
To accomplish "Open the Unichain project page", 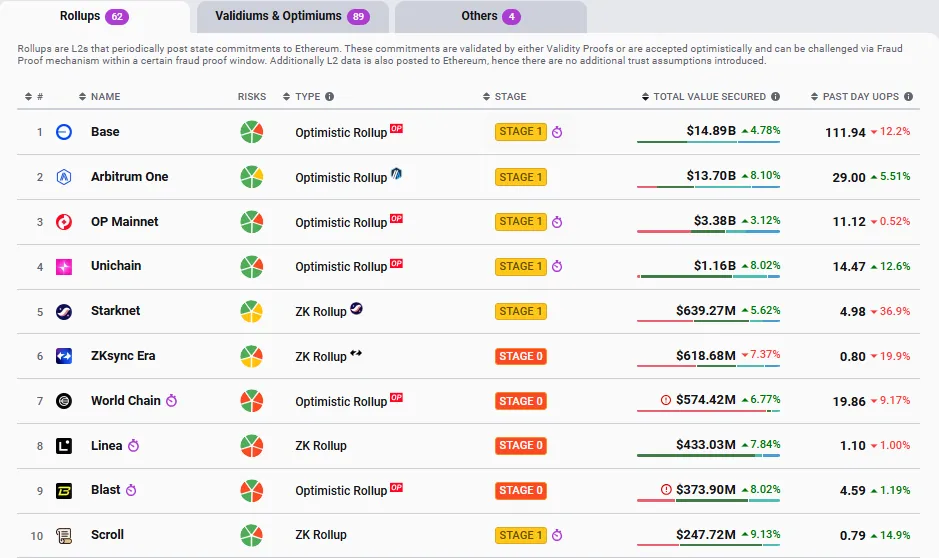I will coord(116,266).
